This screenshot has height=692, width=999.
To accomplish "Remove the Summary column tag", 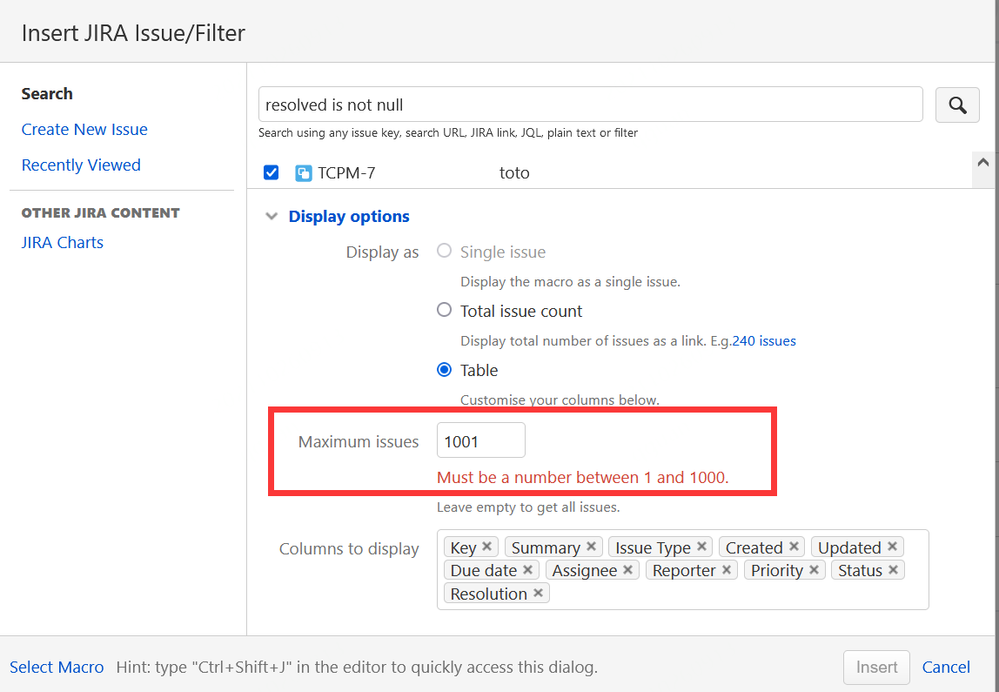I will [591, 546].
